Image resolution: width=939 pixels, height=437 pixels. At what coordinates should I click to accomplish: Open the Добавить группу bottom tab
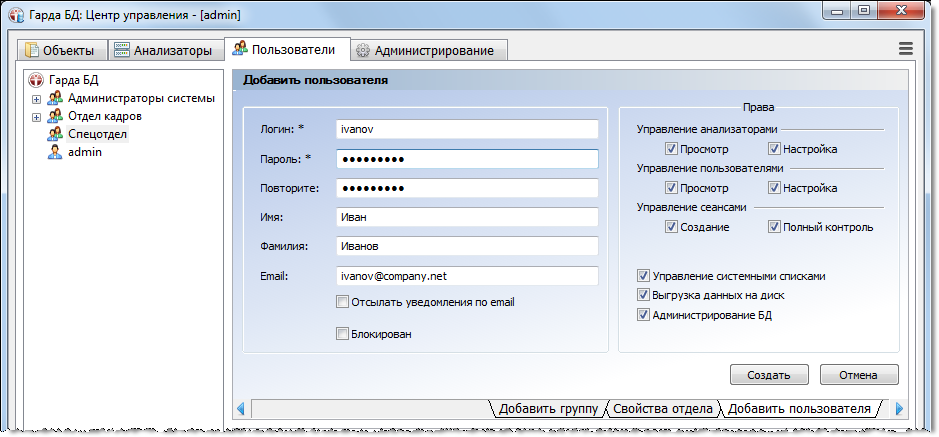548,409
